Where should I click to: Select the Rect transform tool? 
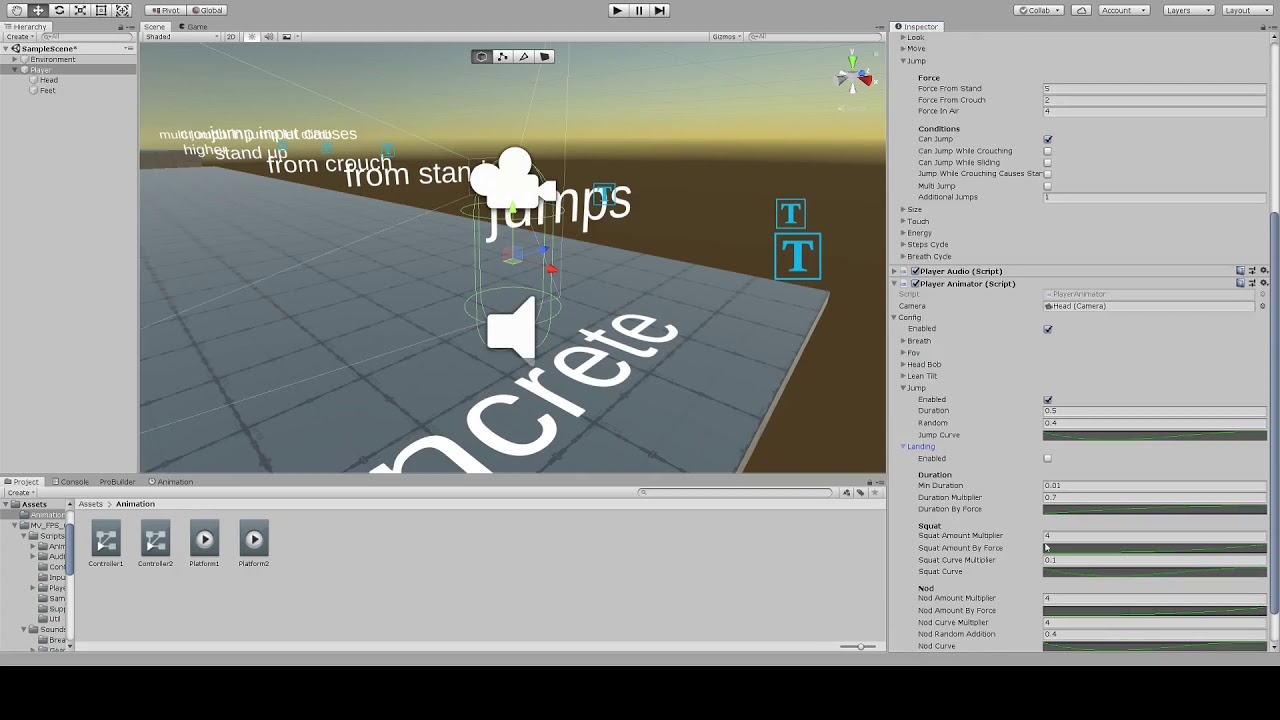(x=101, y=10)
